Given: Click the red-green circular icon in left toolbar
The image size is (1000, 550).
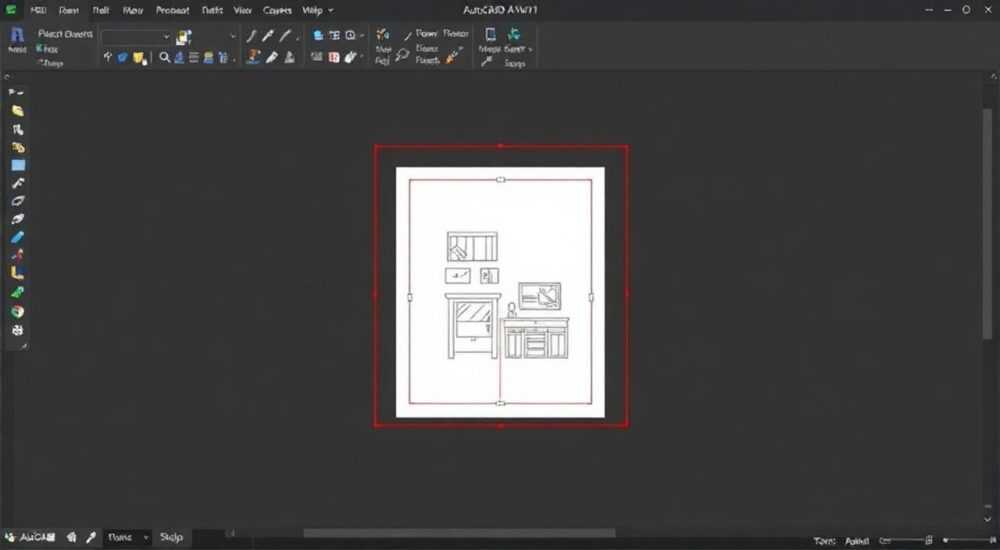Looking at the screenshot, I should pyautogui.click(x=17, y=311).
